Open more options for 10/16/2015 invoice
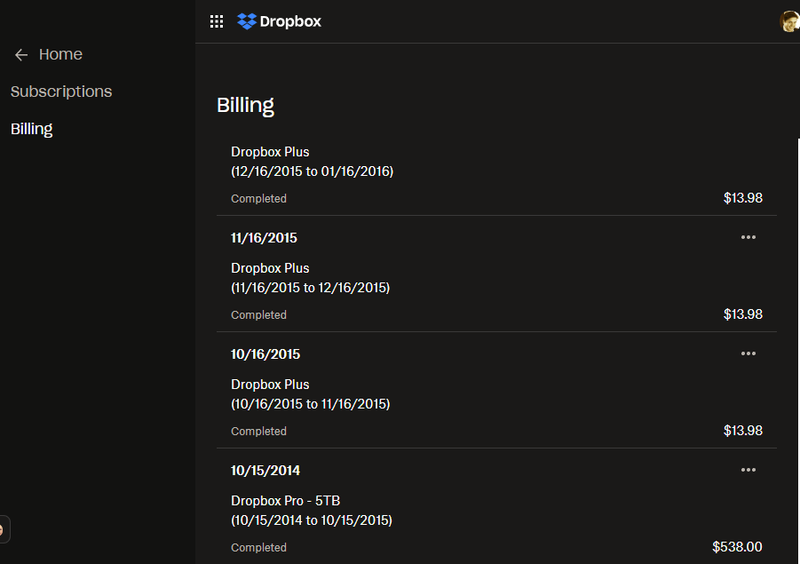 tap(748, 353)
